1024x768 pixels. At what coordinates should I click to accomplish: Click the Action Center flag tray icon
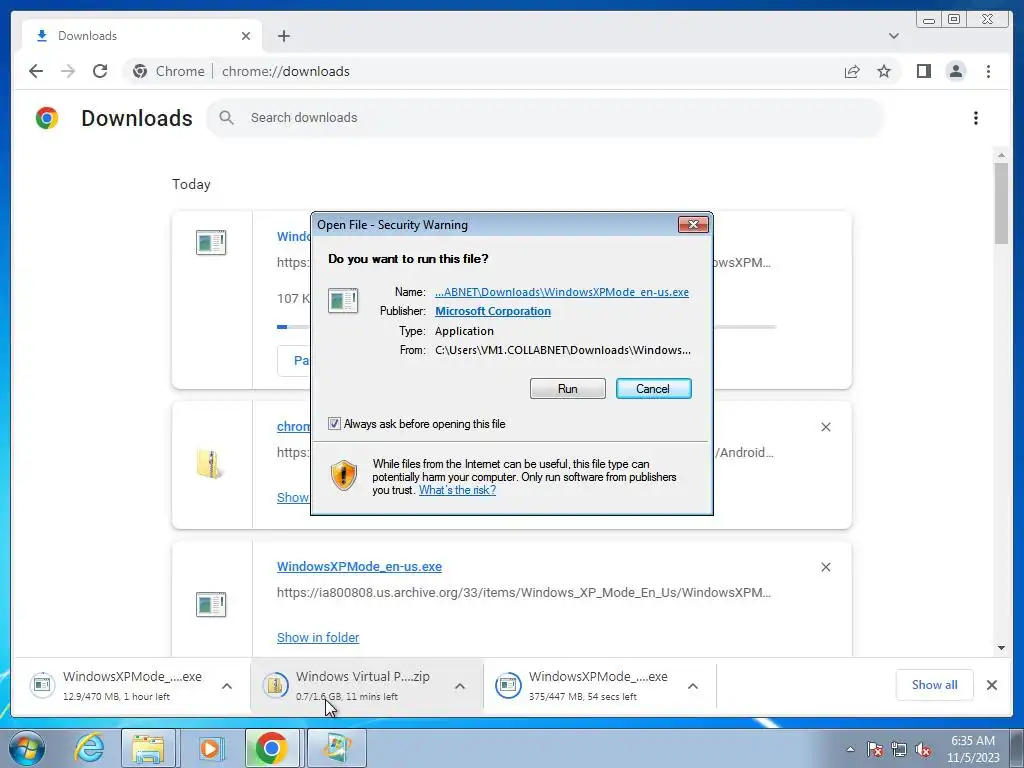(x=875, y=749)
